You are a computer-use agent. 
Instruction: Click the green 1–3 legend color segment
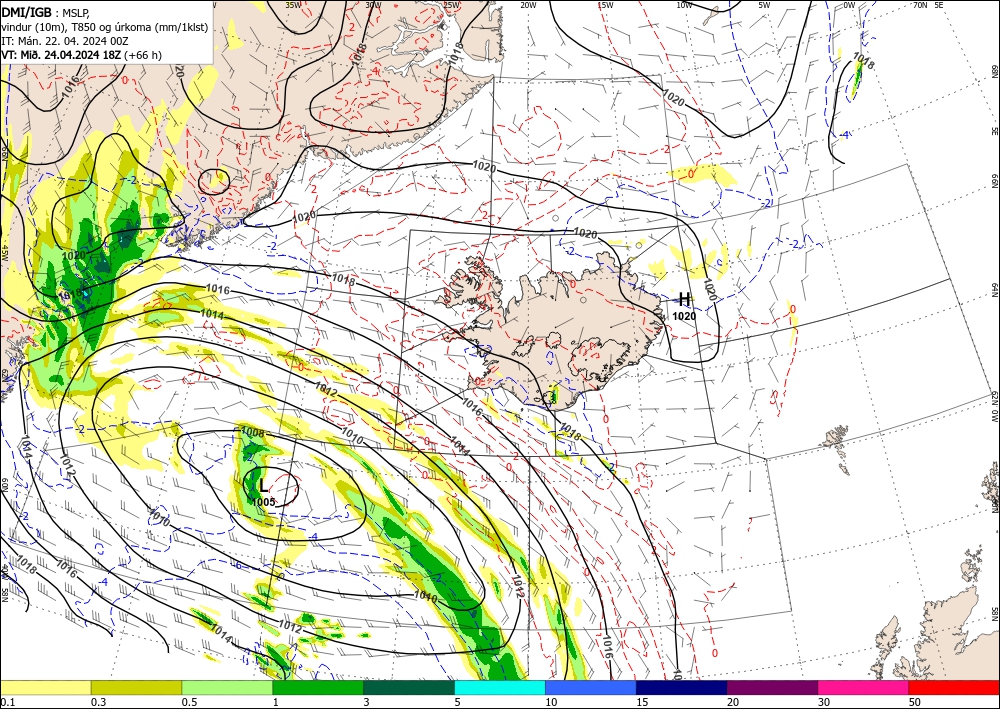coord(318,687)
